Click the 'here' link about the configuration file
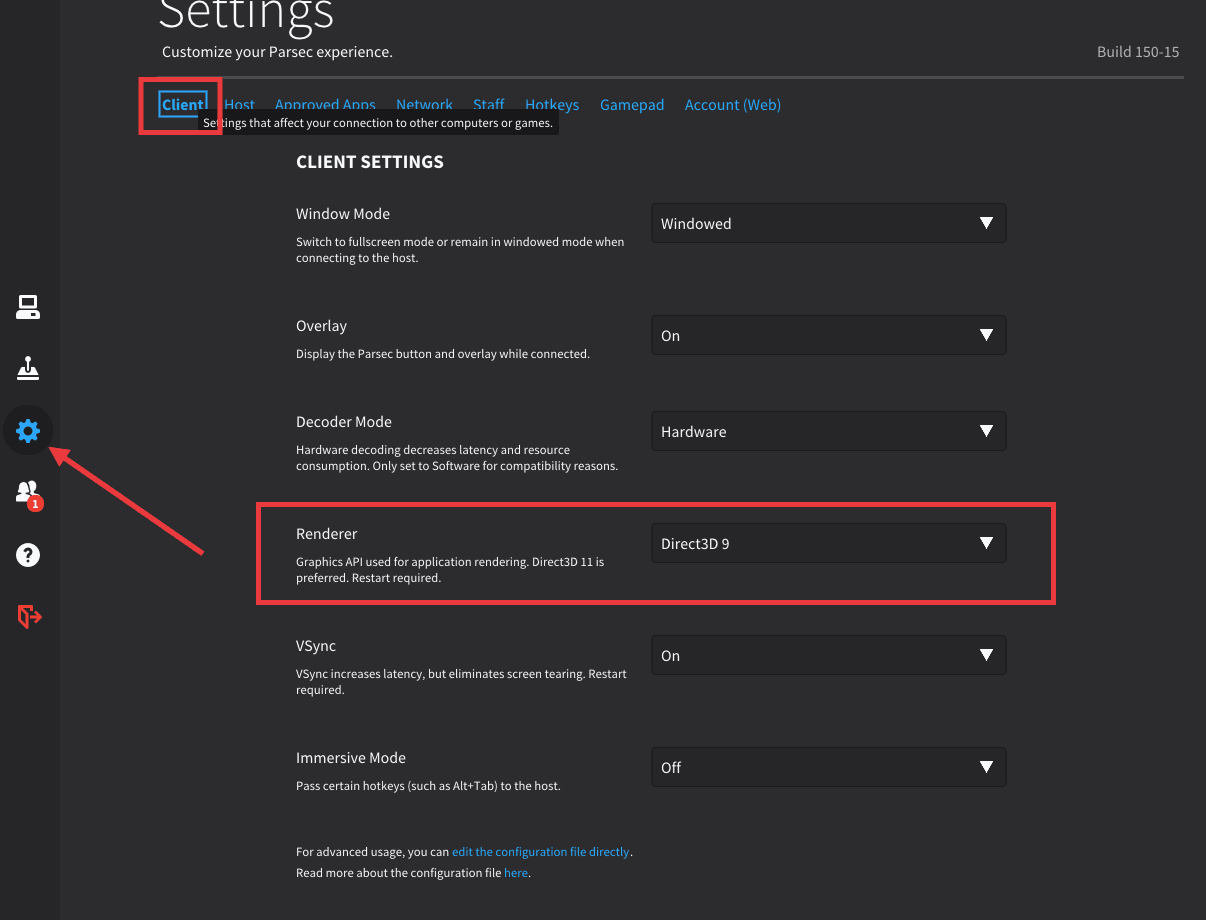The height and width of the screenshot is (920, 1206). point(515,873)
